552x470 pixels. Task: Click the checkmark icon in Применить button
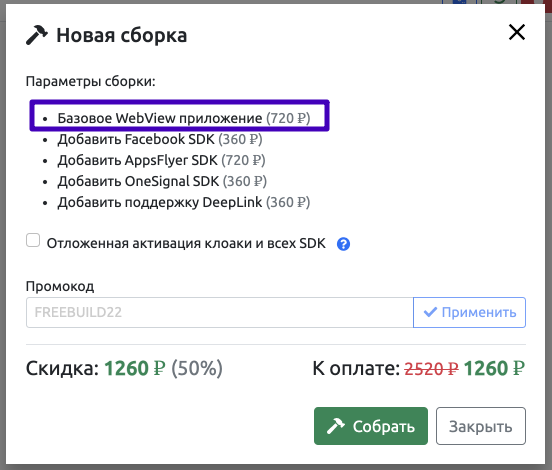point(430,312)
